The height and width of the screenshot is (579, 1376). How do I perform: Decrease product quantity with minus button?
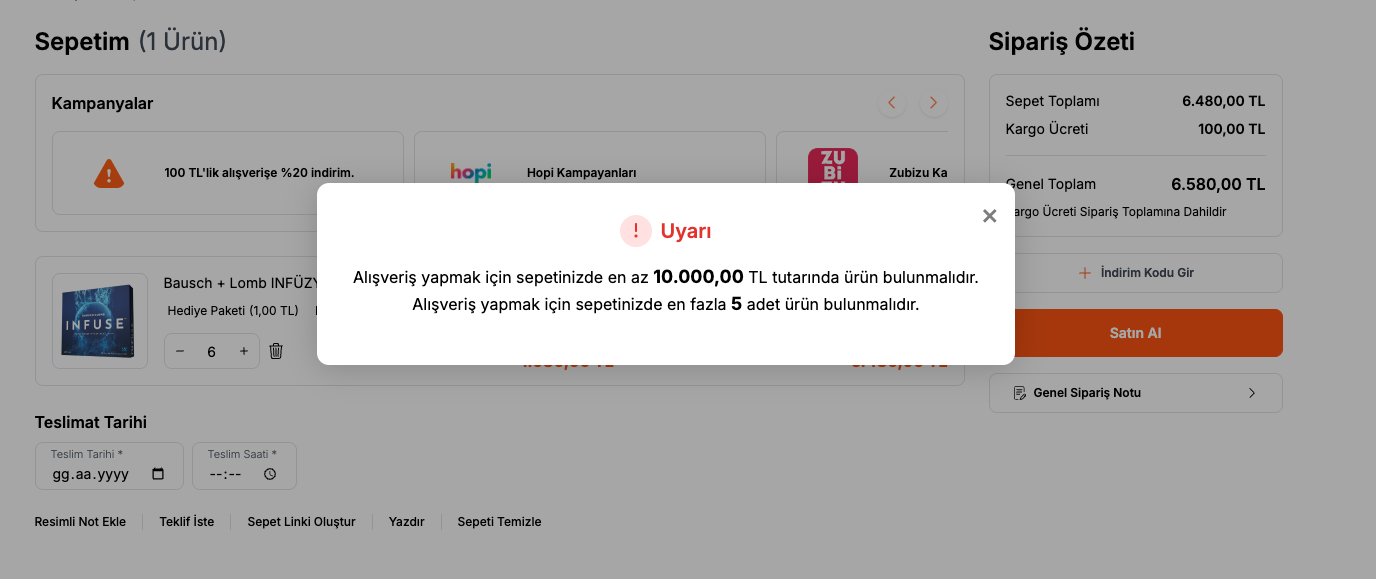180,351
